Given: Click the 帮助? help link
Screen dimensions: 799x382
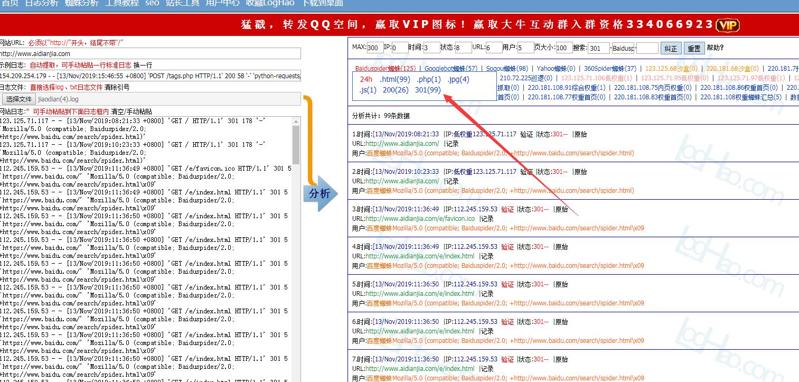Looking at the screenshot, I should click(x=715, y=48).
